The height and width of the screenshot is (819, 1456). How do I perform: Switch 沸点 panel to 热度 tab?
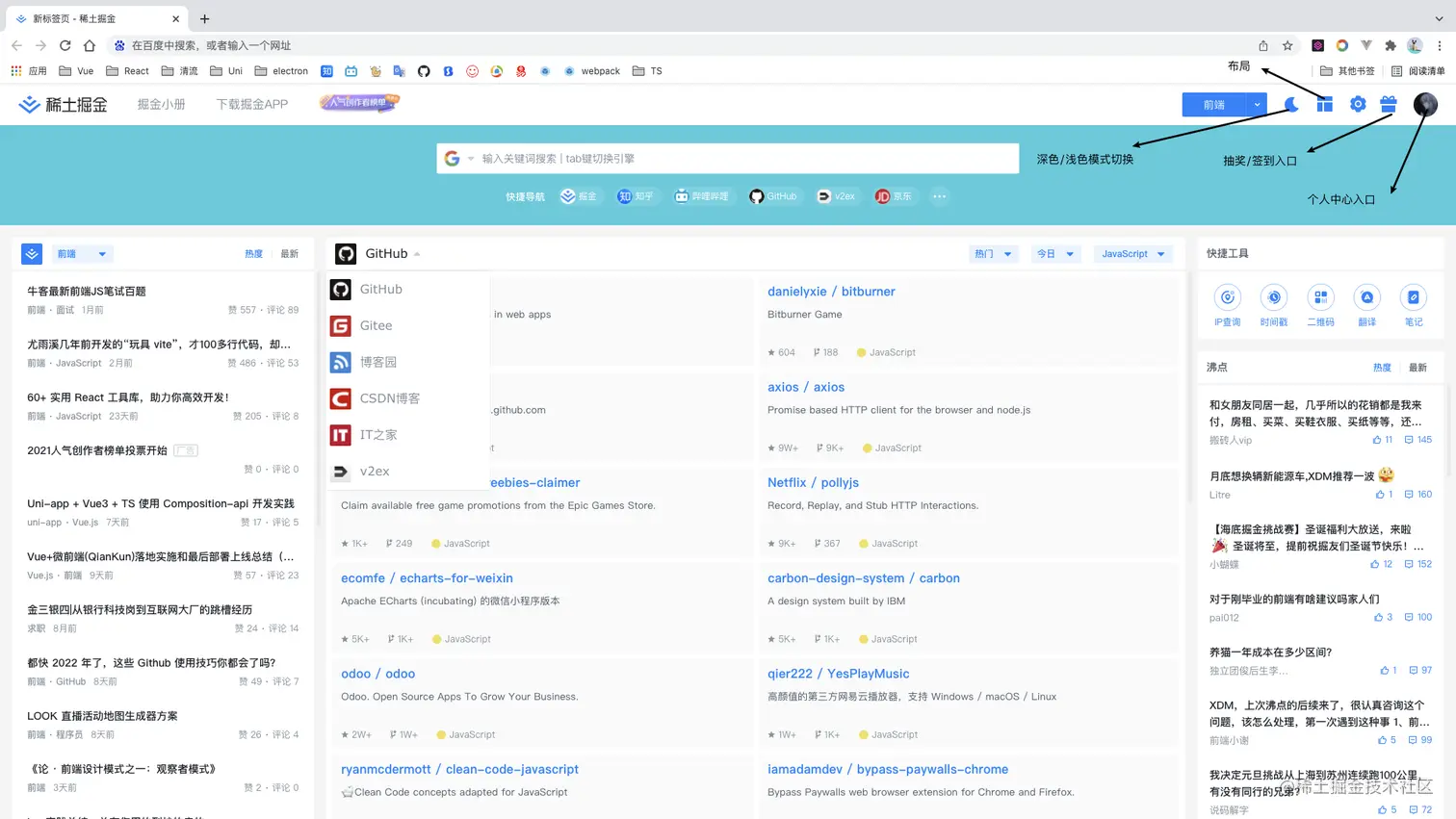[x=1382, y=368]
